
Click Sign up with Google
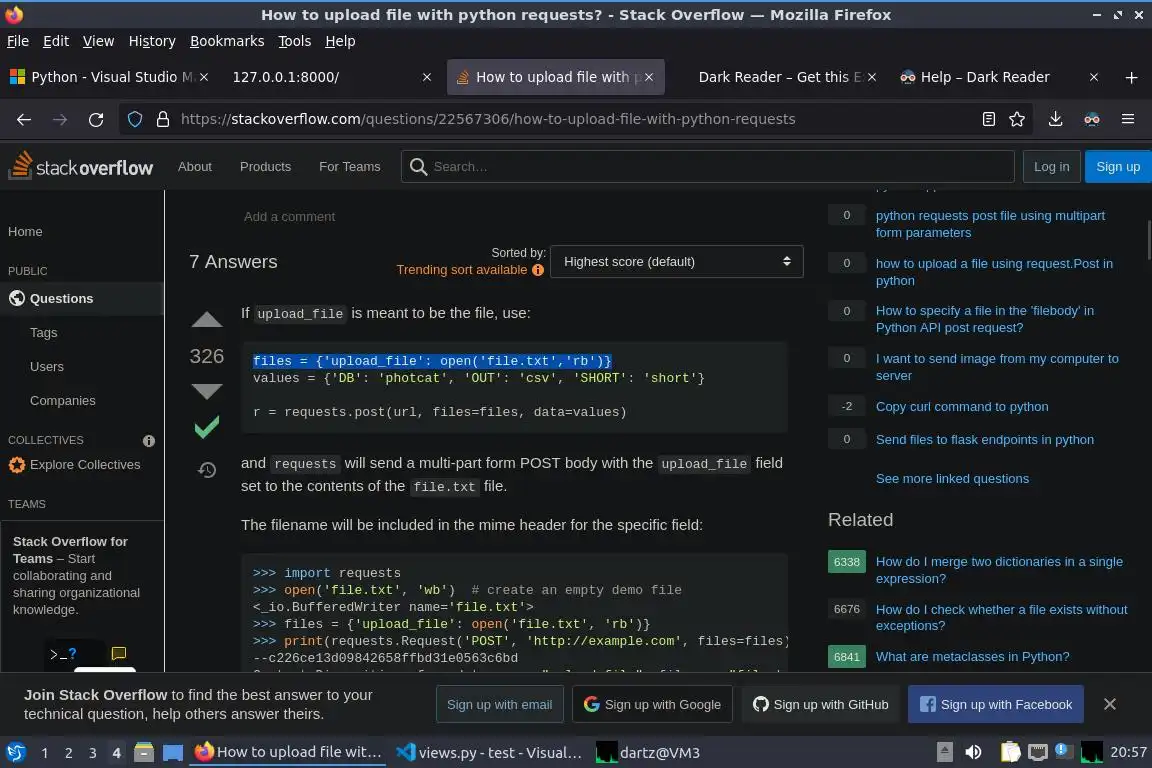tap(652, 704)
